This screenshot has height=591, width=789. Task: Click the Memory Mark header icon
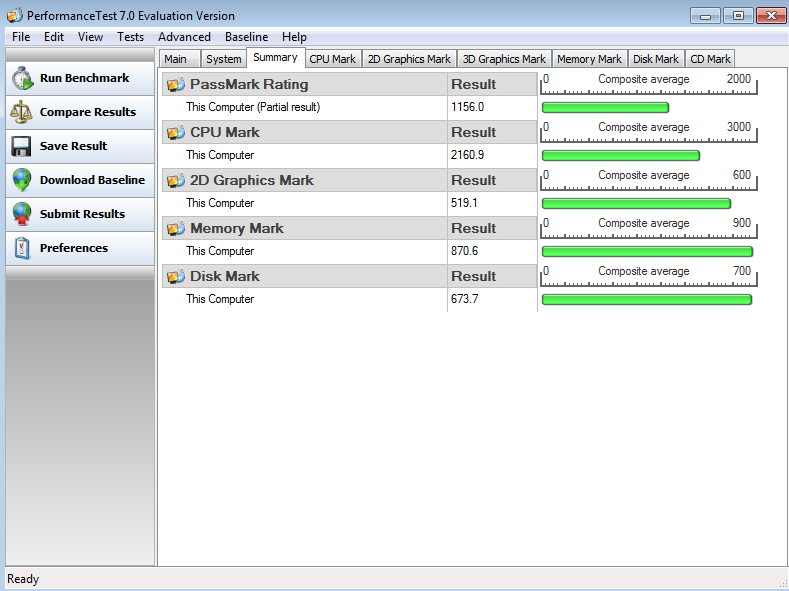176,228
